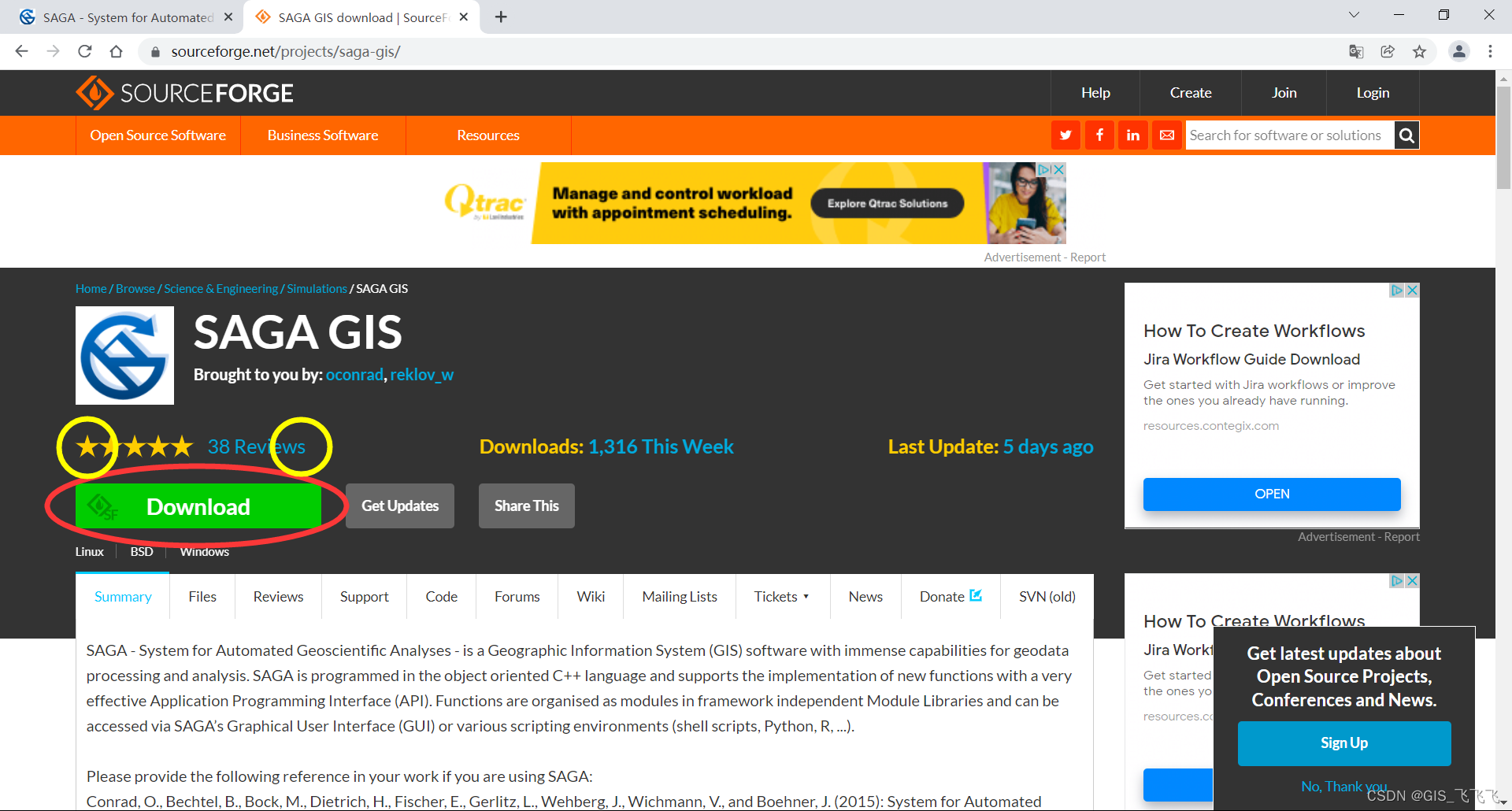Open the Donate tab
1512x811 pixels.
tap(951, 597)
